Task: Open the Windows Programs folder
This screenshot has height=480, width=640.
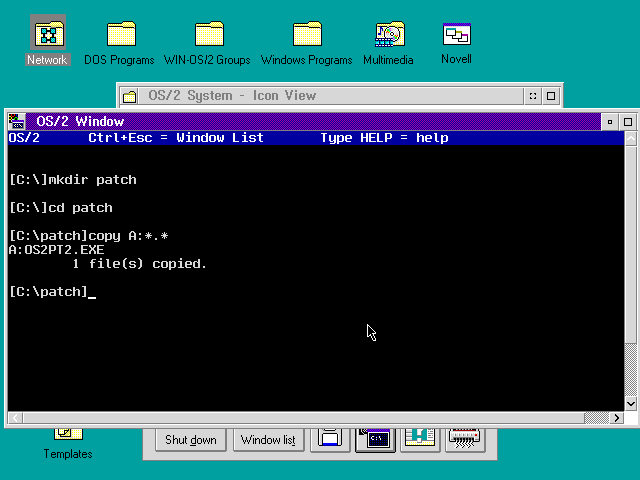Action: (307, 43)
